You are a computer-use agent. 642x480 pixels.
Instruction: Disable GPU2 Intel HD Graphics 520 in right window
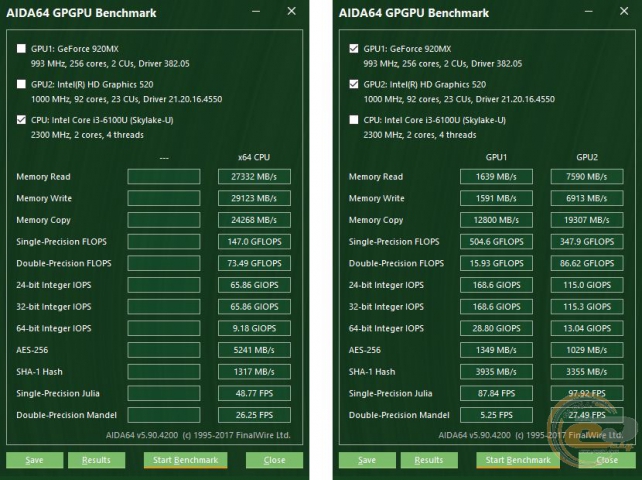click(354, 84)
